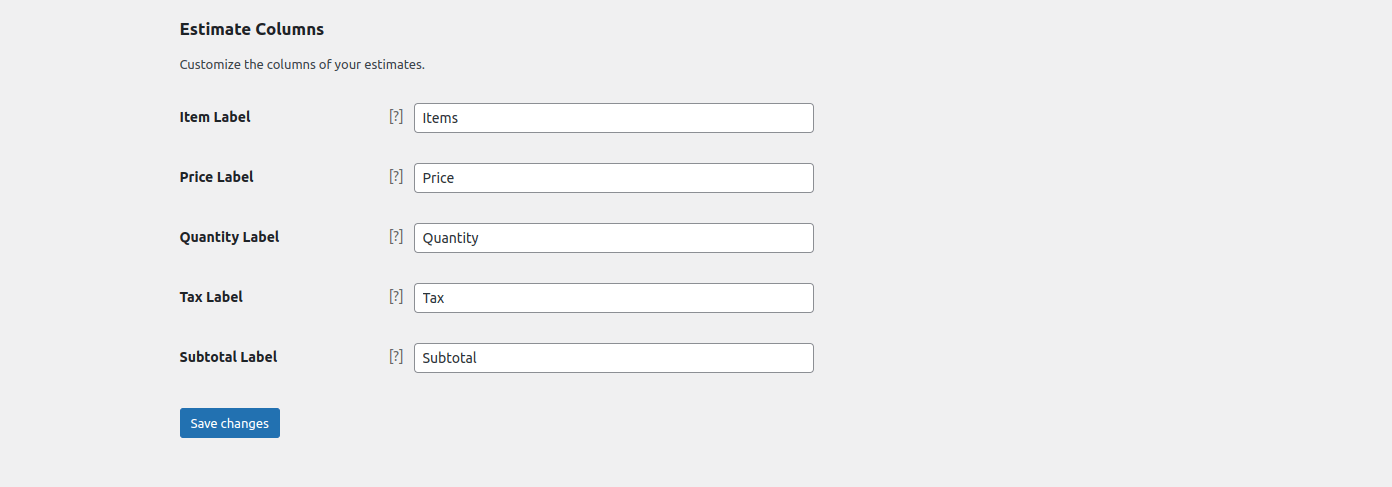Focus the Item Label text field
Screen dimensions: 1392x487
614,118
